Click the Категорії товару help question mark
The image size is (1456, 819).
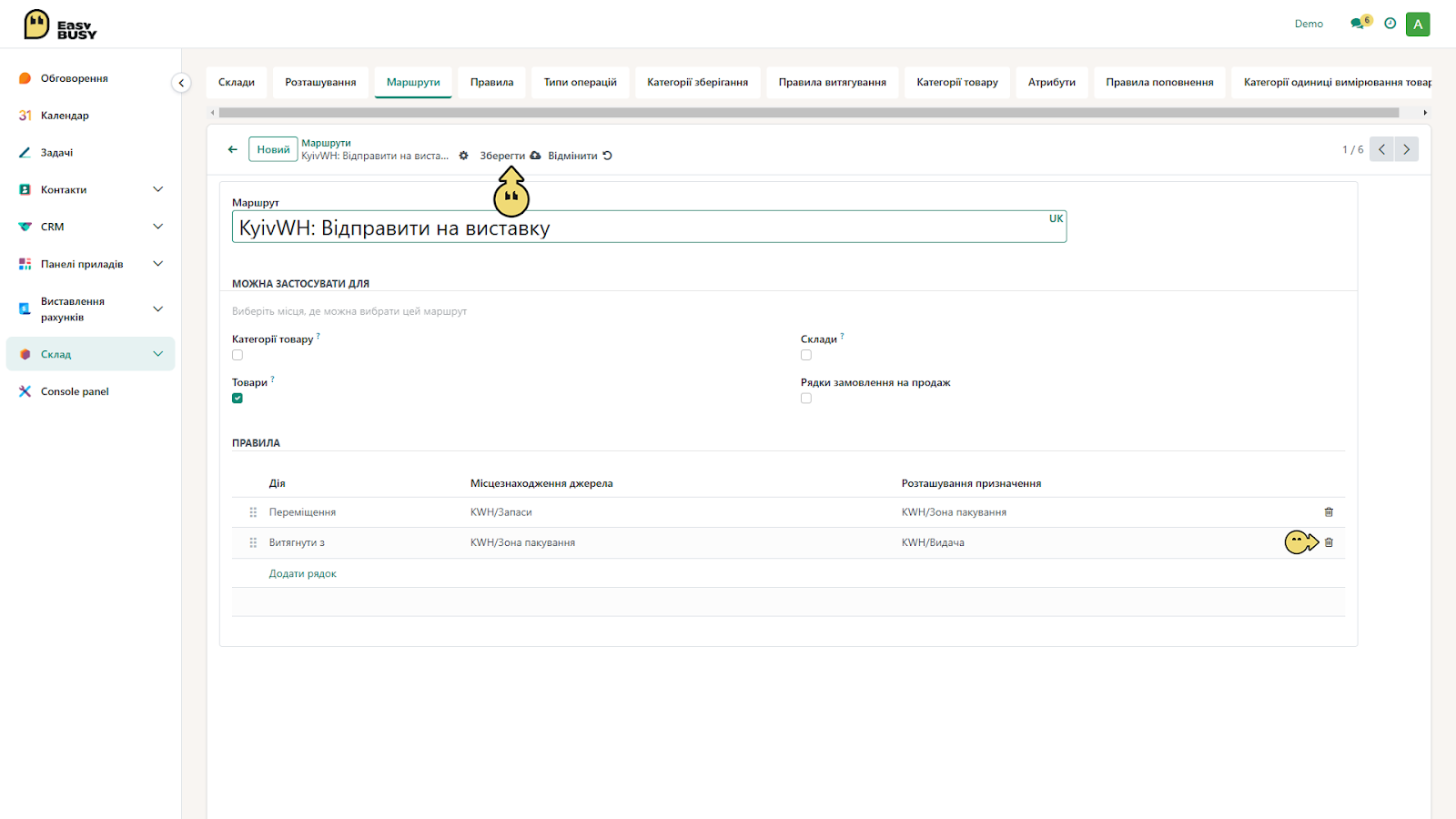tap(318, 336)
